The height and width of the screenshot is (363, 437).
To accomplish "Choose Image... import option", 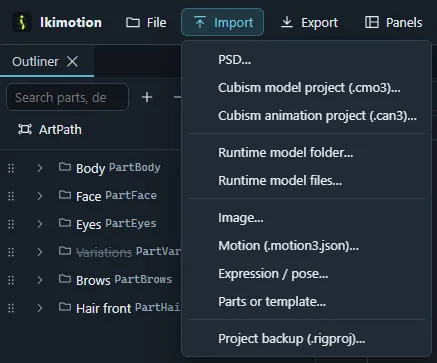I will 306,218.
